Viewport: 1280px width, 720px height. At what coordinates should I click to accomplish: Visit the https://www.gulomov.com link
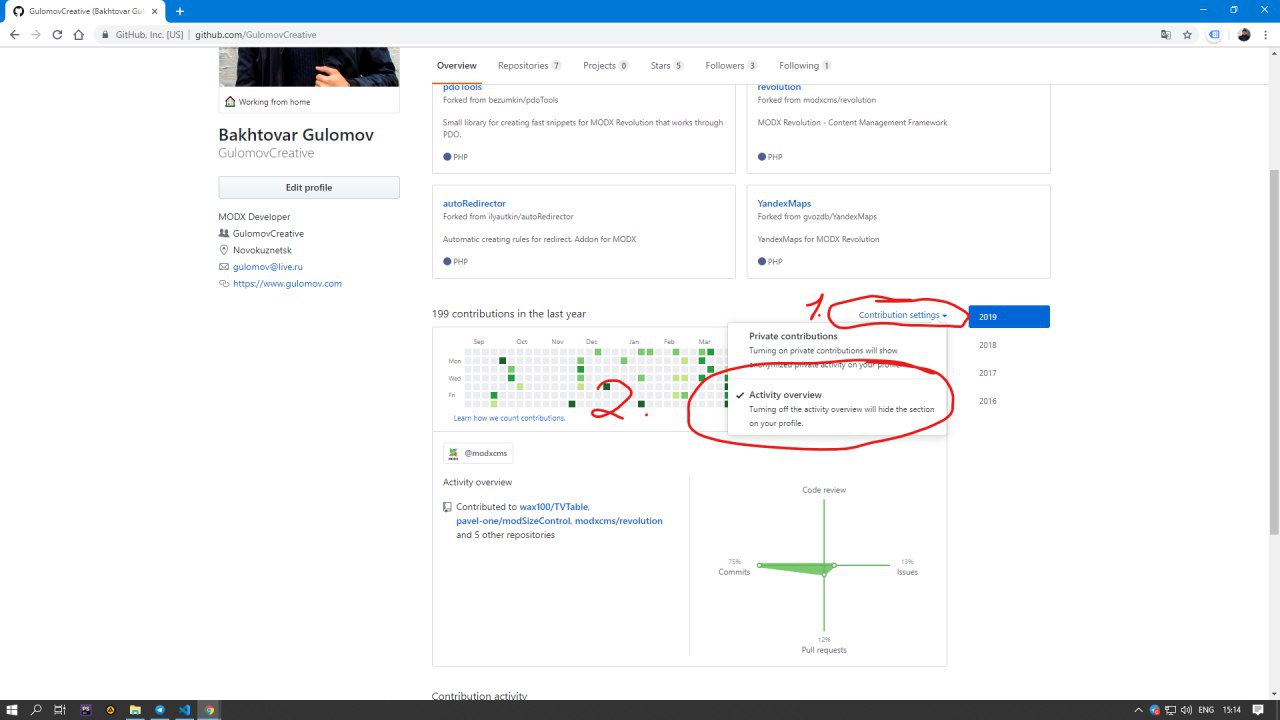pos(287,284)
